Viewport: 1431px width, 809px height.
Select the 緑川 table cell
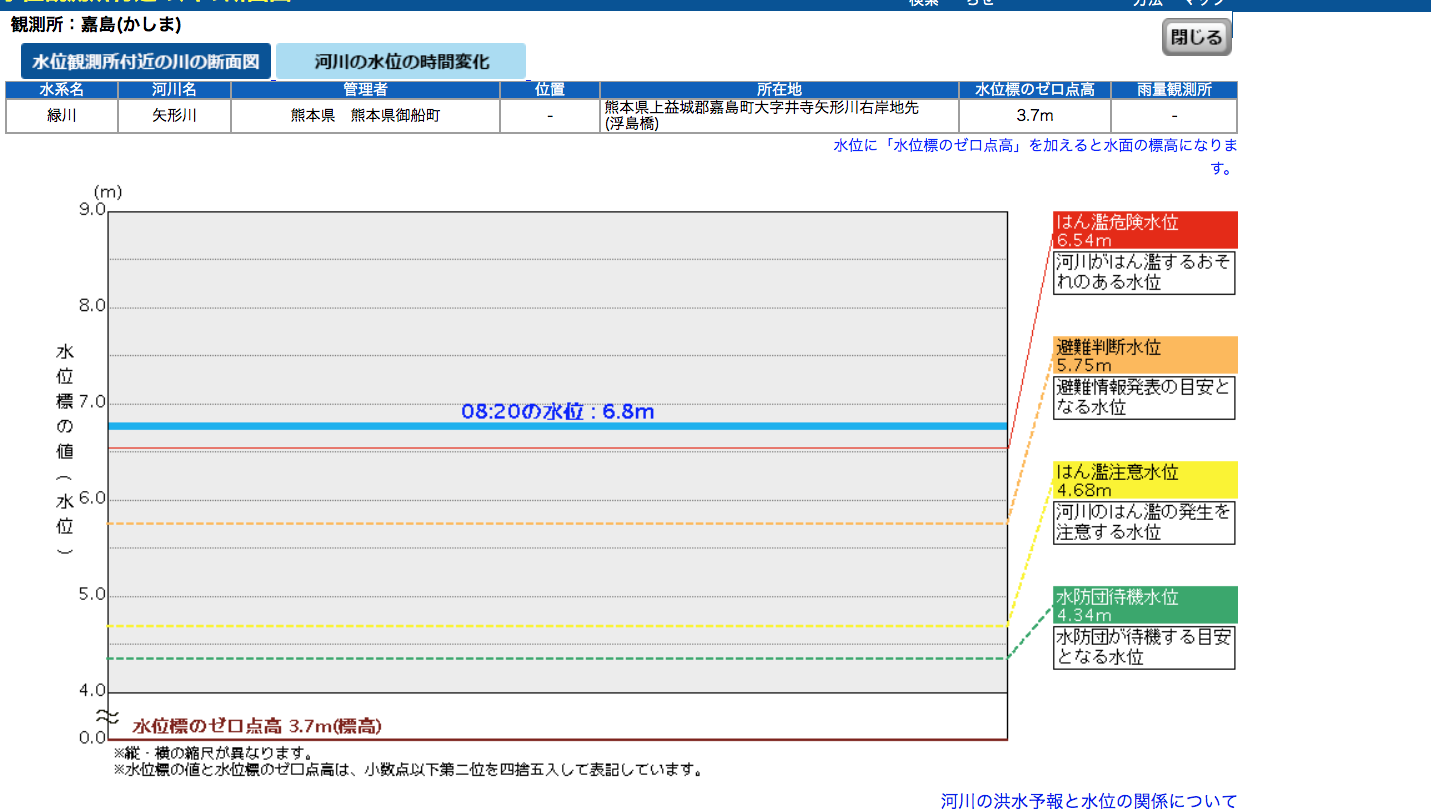coord(62,116)
